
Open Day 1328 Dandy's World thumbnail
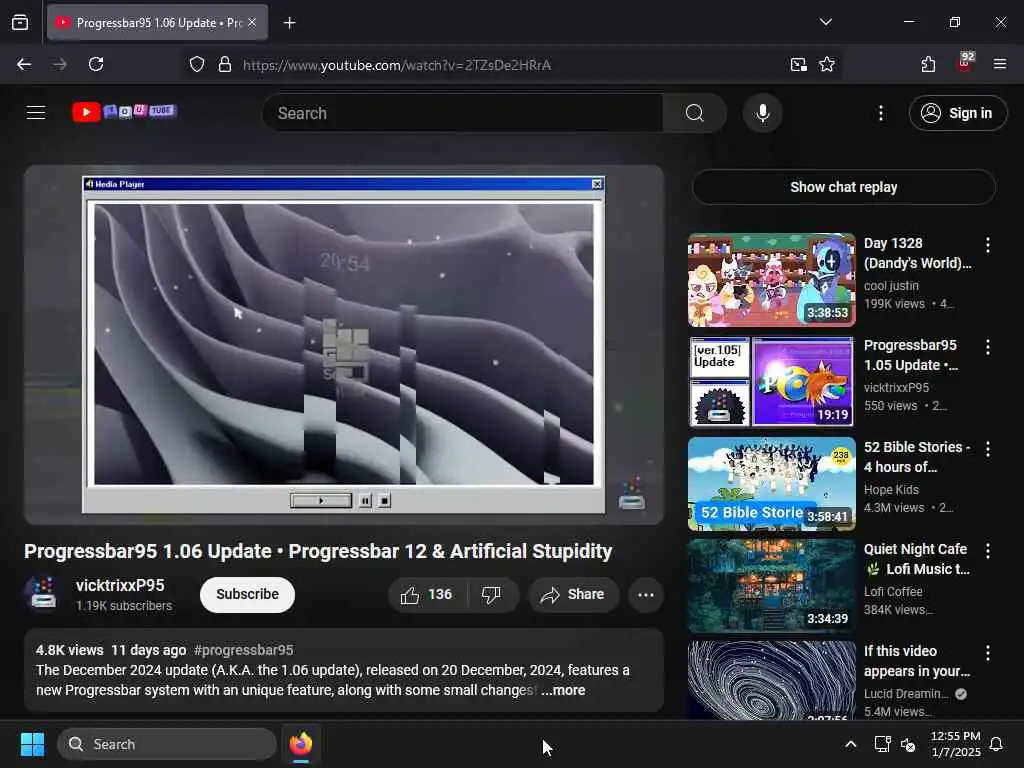[772, 280]
